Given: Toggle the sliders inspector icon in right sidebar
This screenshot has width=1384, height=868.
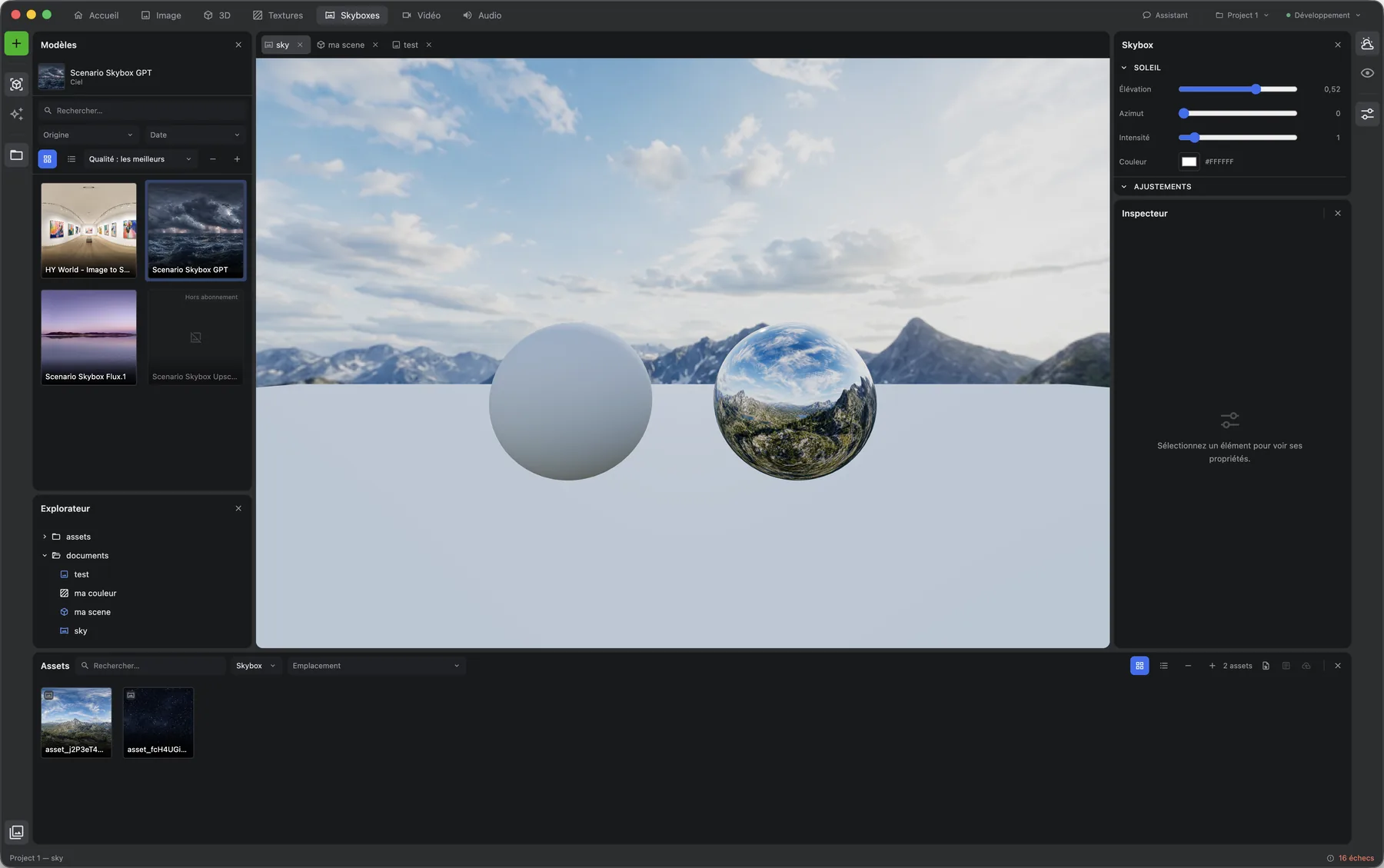Looking at the screenshot, I should click(x=1367, y=114).
